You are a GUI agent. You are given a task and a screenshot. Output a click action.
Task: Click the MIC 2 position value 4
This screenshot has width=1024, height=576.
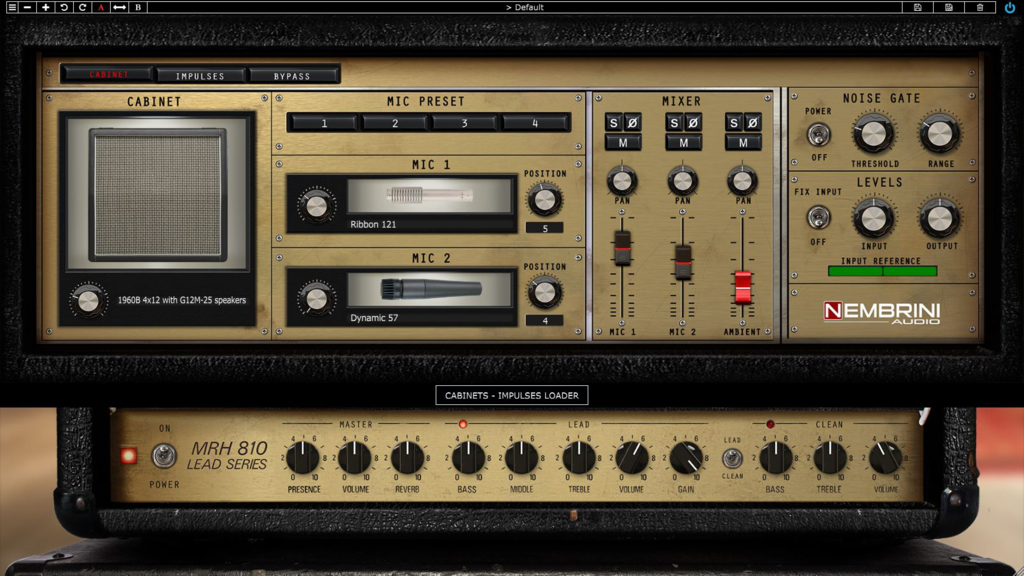pos(545,321)
